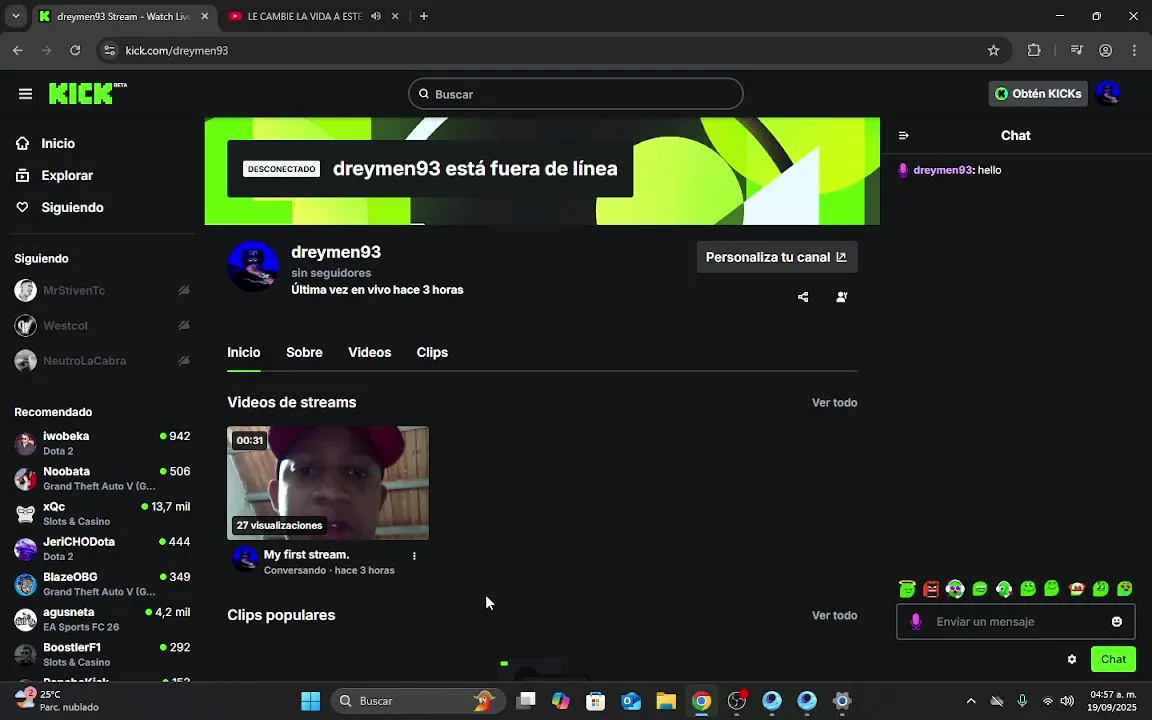Open Chrome profile icon

point(1105,51)
